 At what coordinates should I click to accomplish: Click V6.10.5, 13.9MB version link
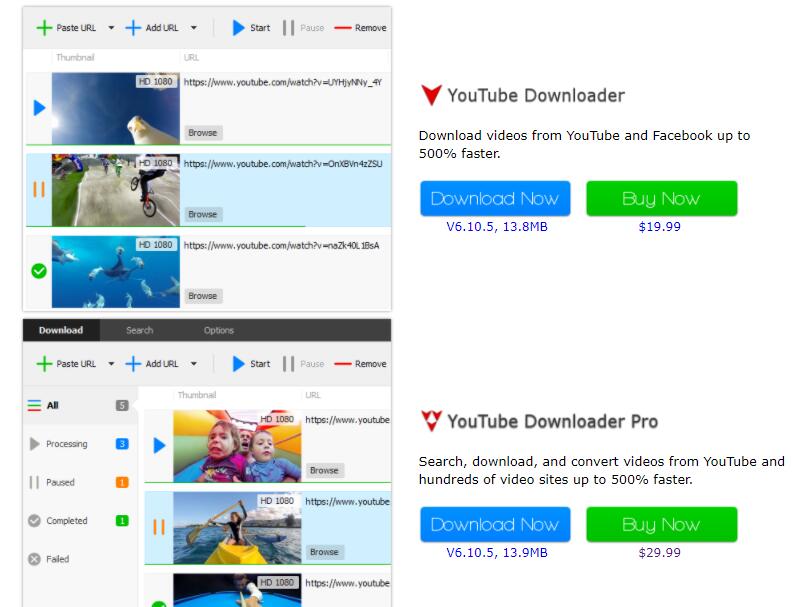coord(497,552)
